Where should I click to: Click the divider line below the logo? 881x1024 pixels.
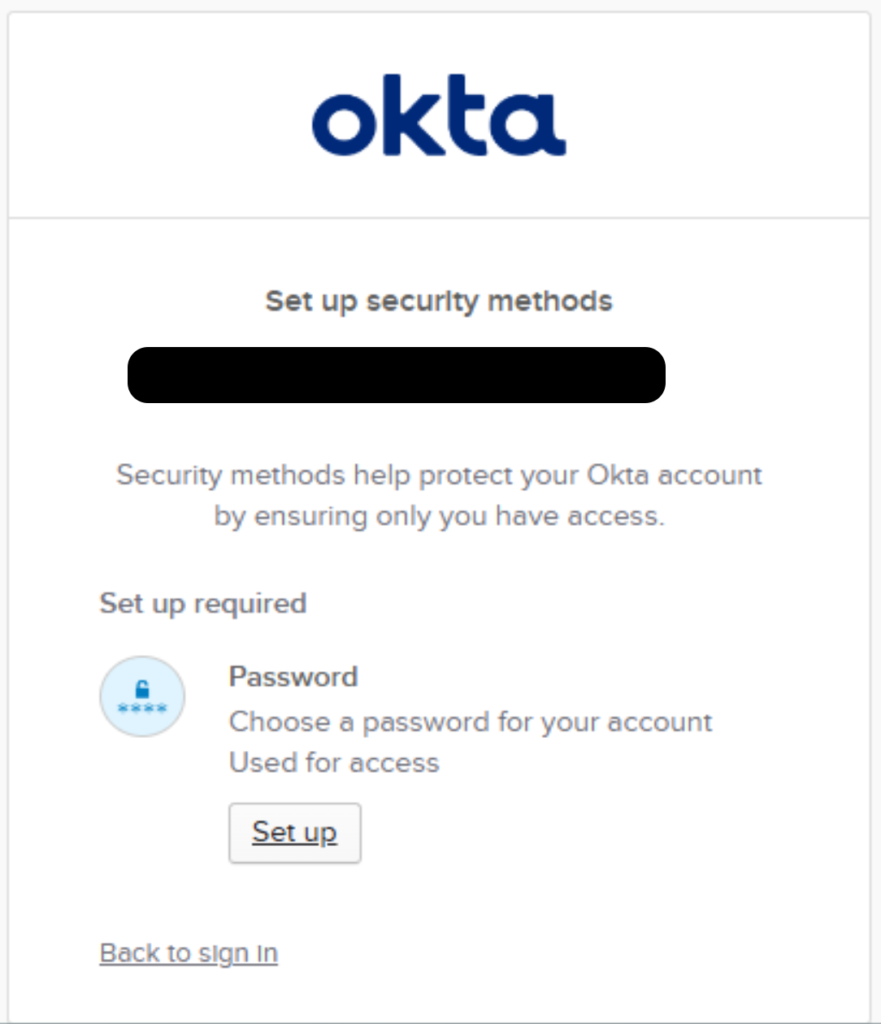(x=439, y=217)
